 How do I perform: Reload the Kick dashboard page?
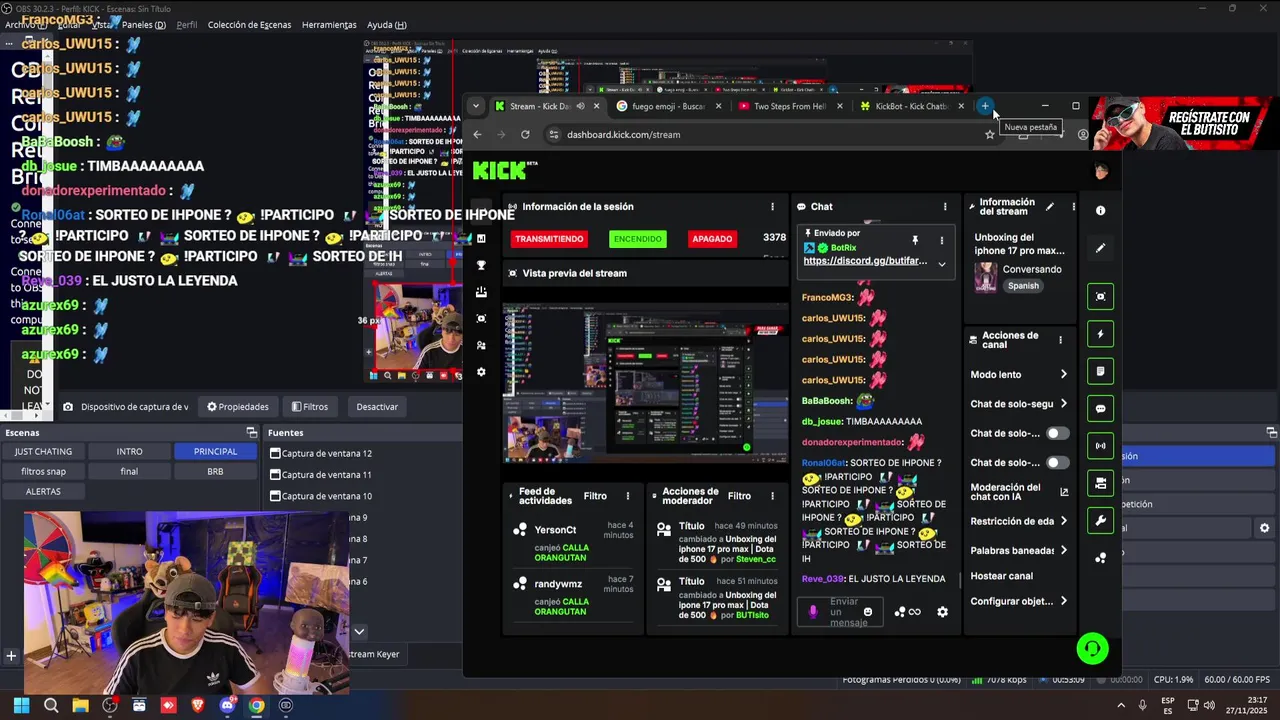tap(525, 134)
